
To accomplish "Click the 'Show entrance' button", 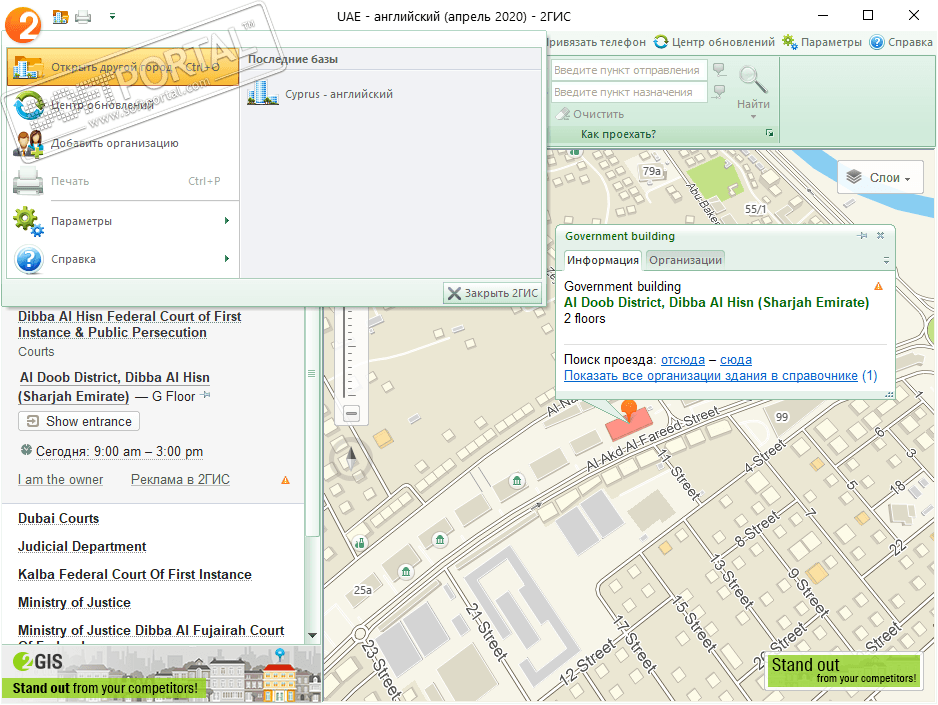I will [79, 422].
